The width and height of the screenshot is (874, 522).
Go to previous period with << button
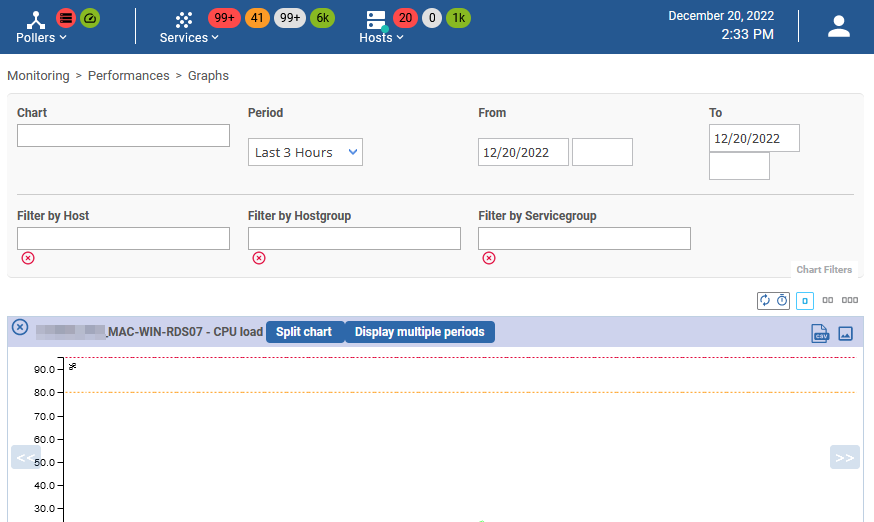(x=26, y=457)
